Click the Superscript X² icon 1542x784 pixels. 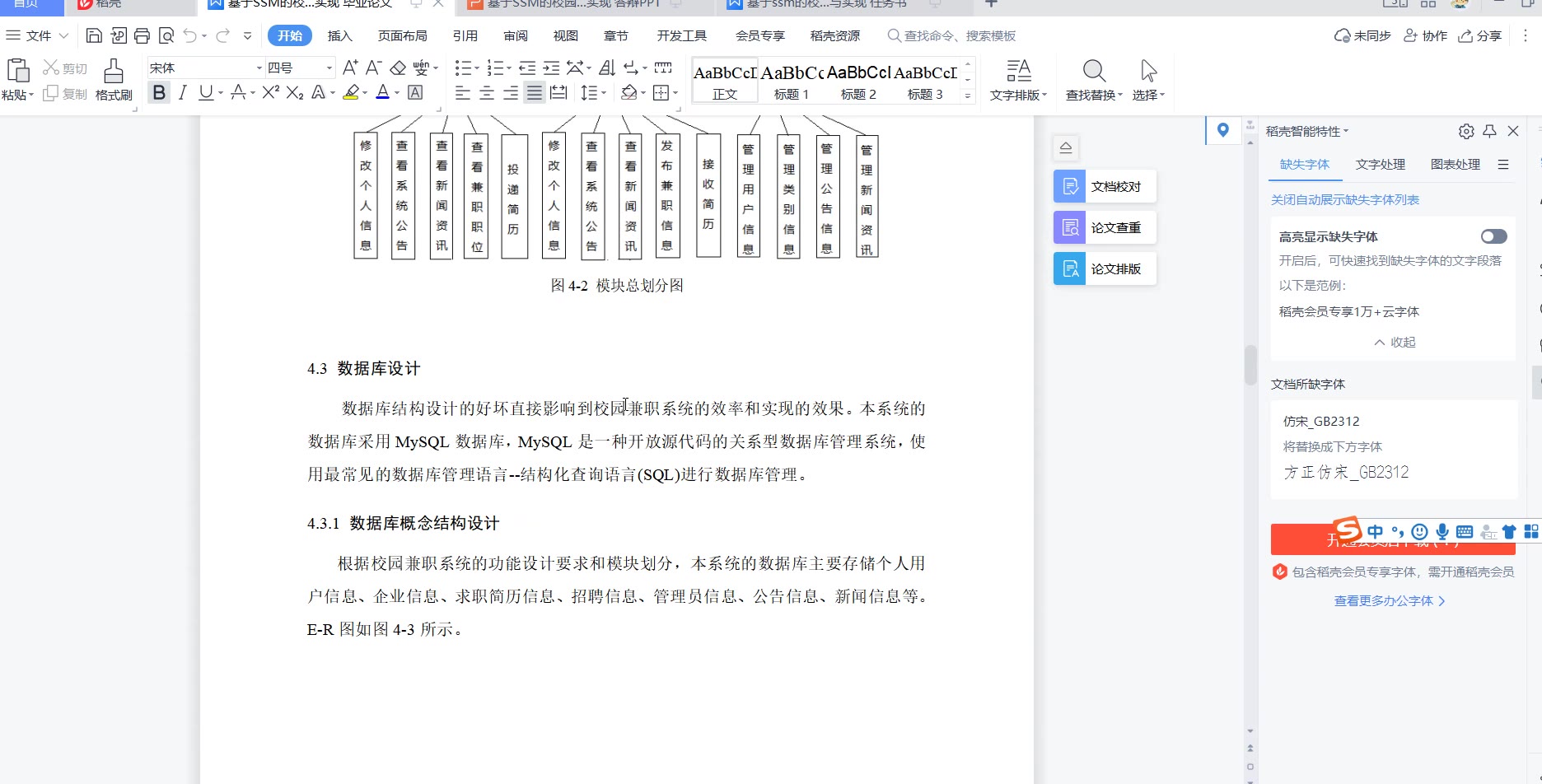(270, 93)
